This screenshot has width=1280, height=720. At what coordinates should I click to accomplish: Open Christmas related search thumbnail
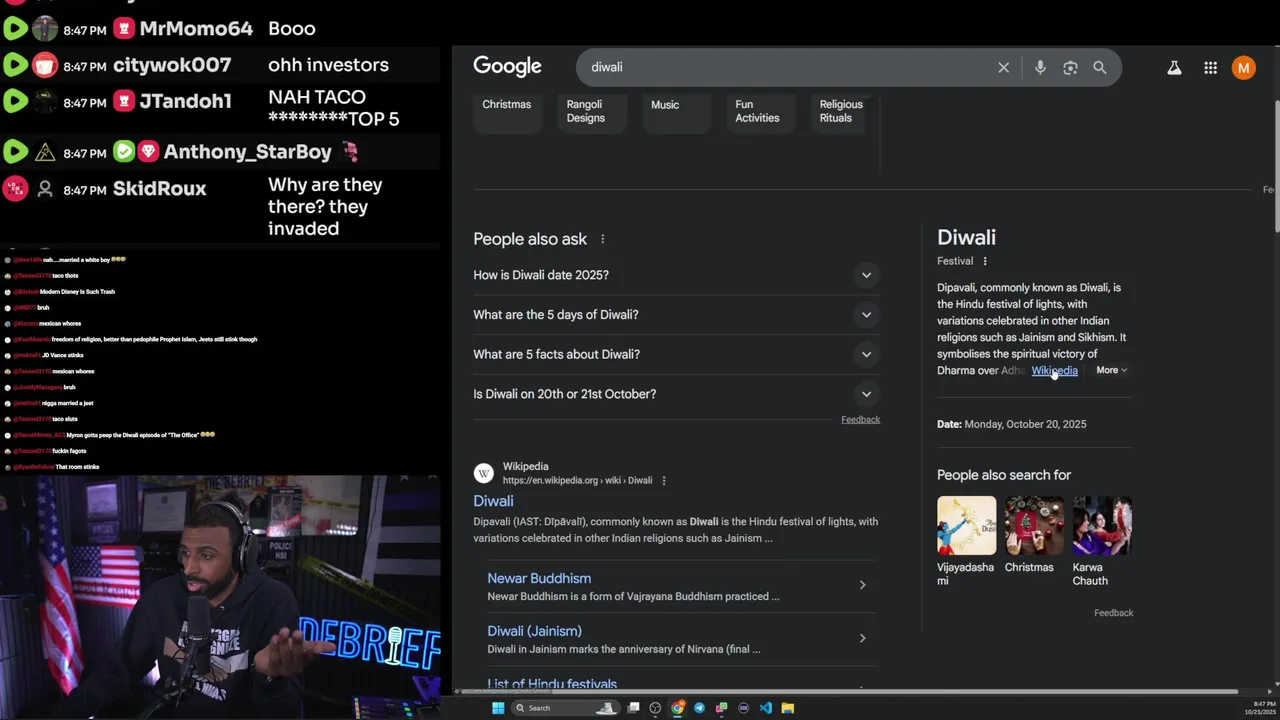click(1034, 525)
